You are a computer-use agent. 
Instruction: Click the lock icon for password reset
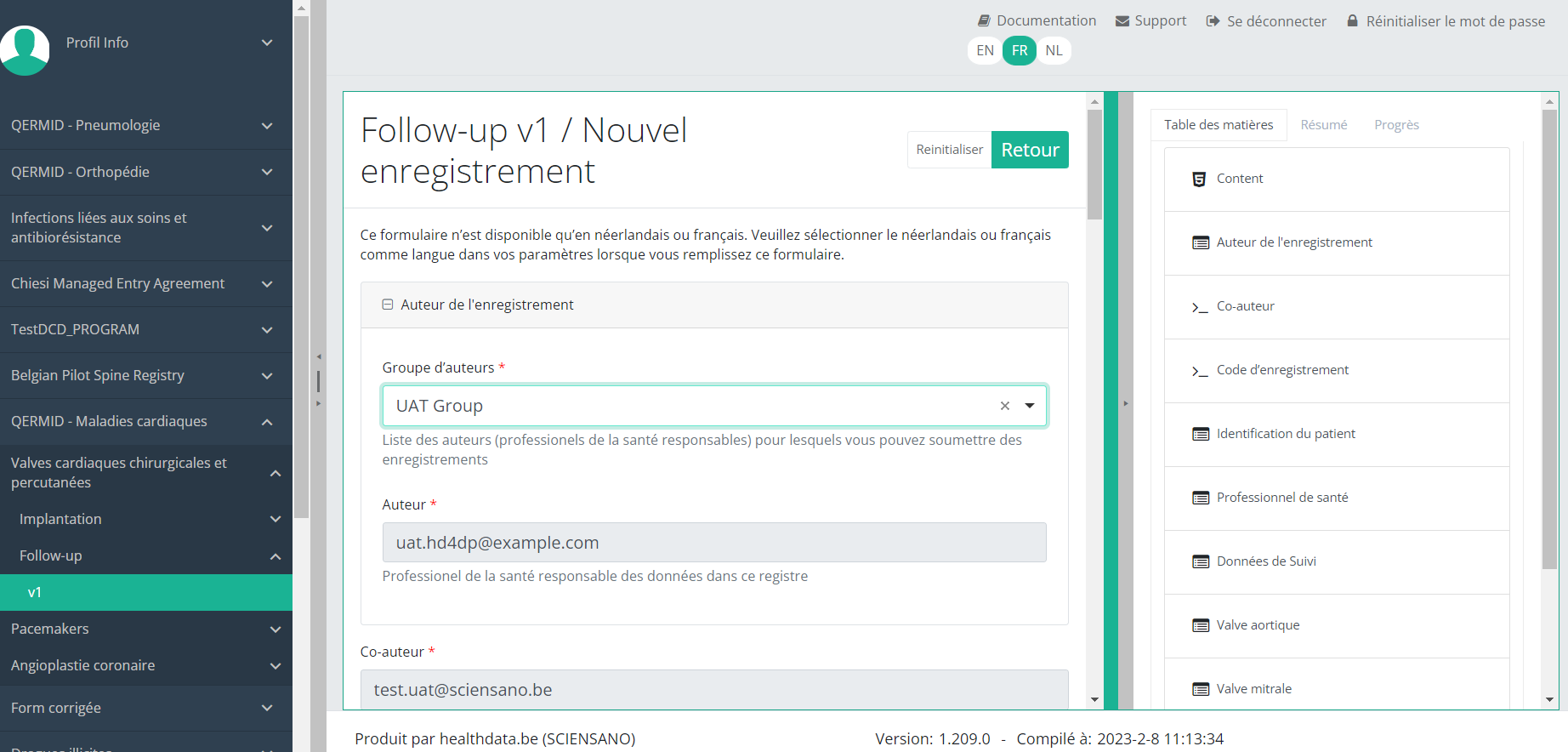[x=1352, y=20]
